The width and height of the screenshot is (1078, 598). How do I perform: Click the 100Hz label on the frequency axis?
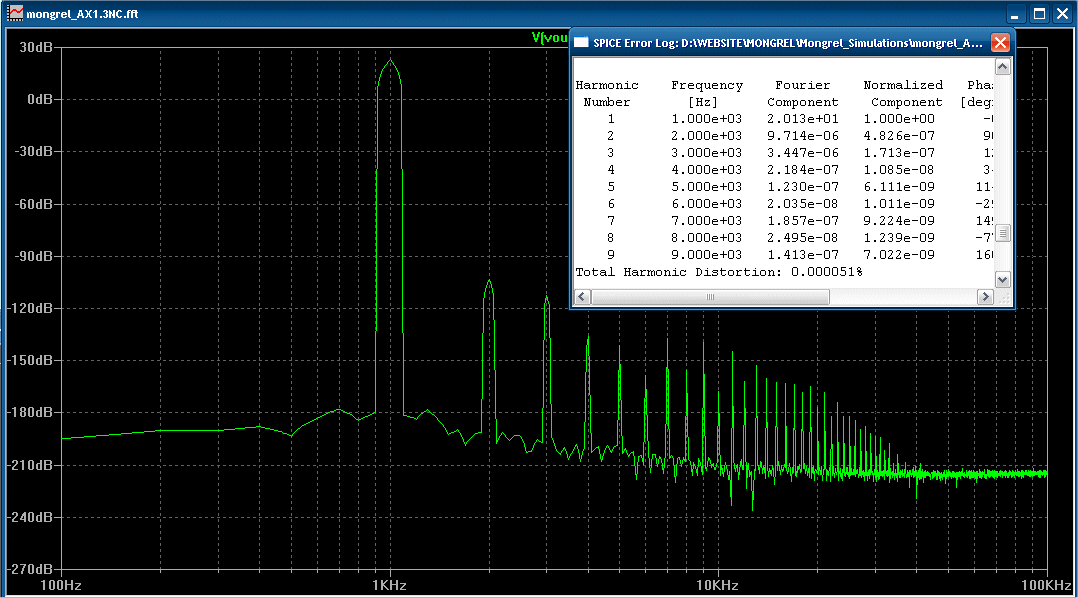pyautogui.click(x=61, y=586)
